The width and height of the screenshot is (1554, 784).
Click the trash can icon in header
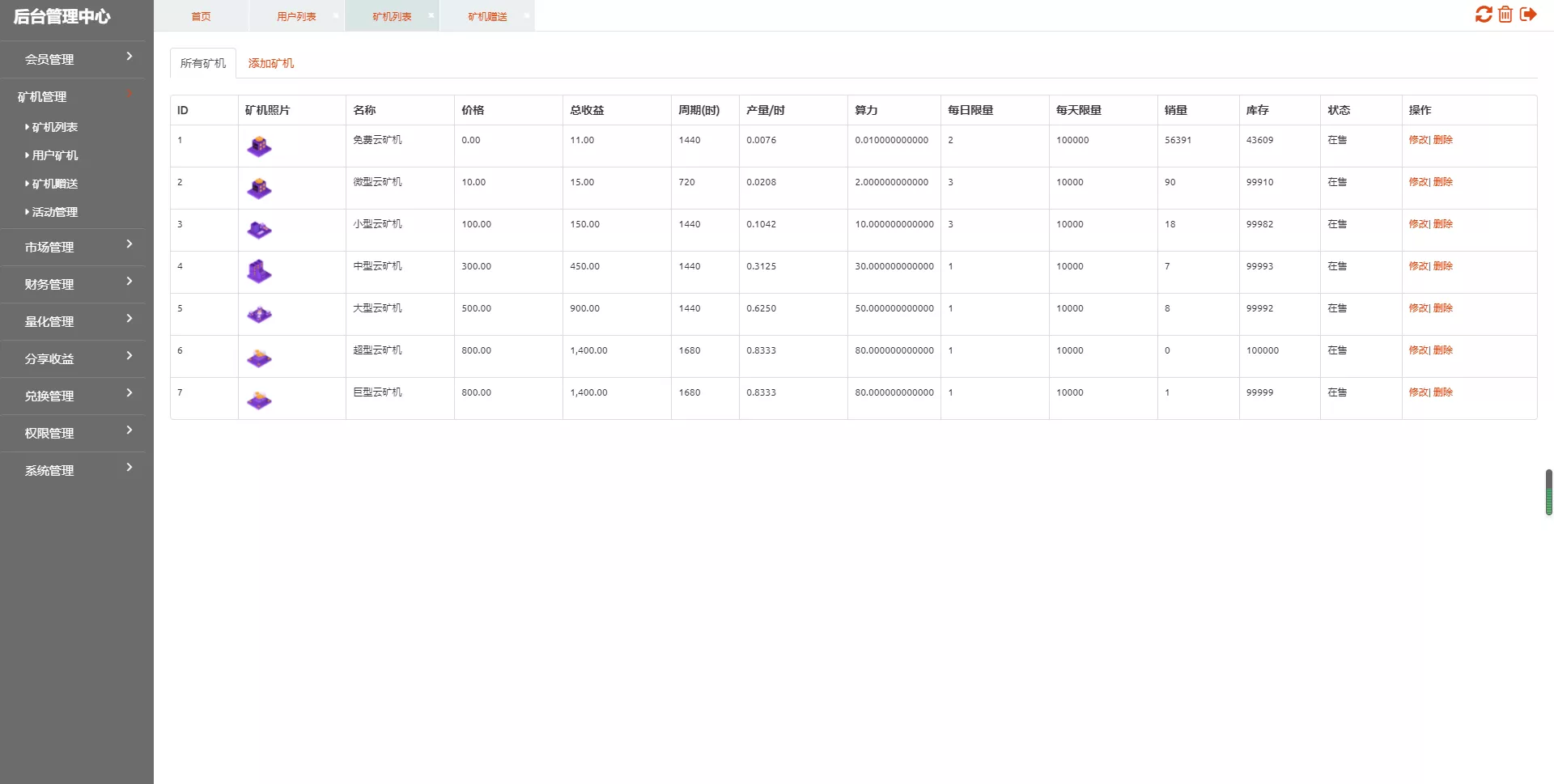click(x=1505, y=15)
